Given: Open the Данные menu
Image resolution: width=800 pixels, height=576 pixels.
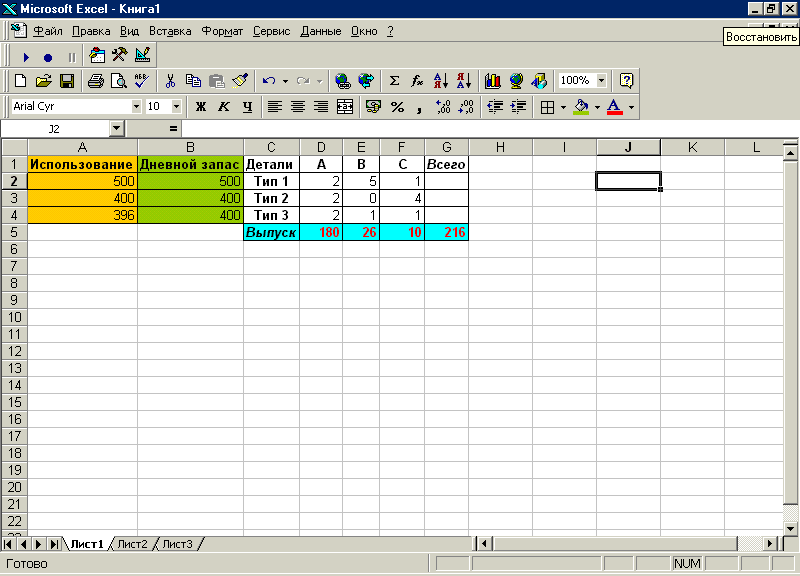Looking at the screenshot, I should pos(320,31).
